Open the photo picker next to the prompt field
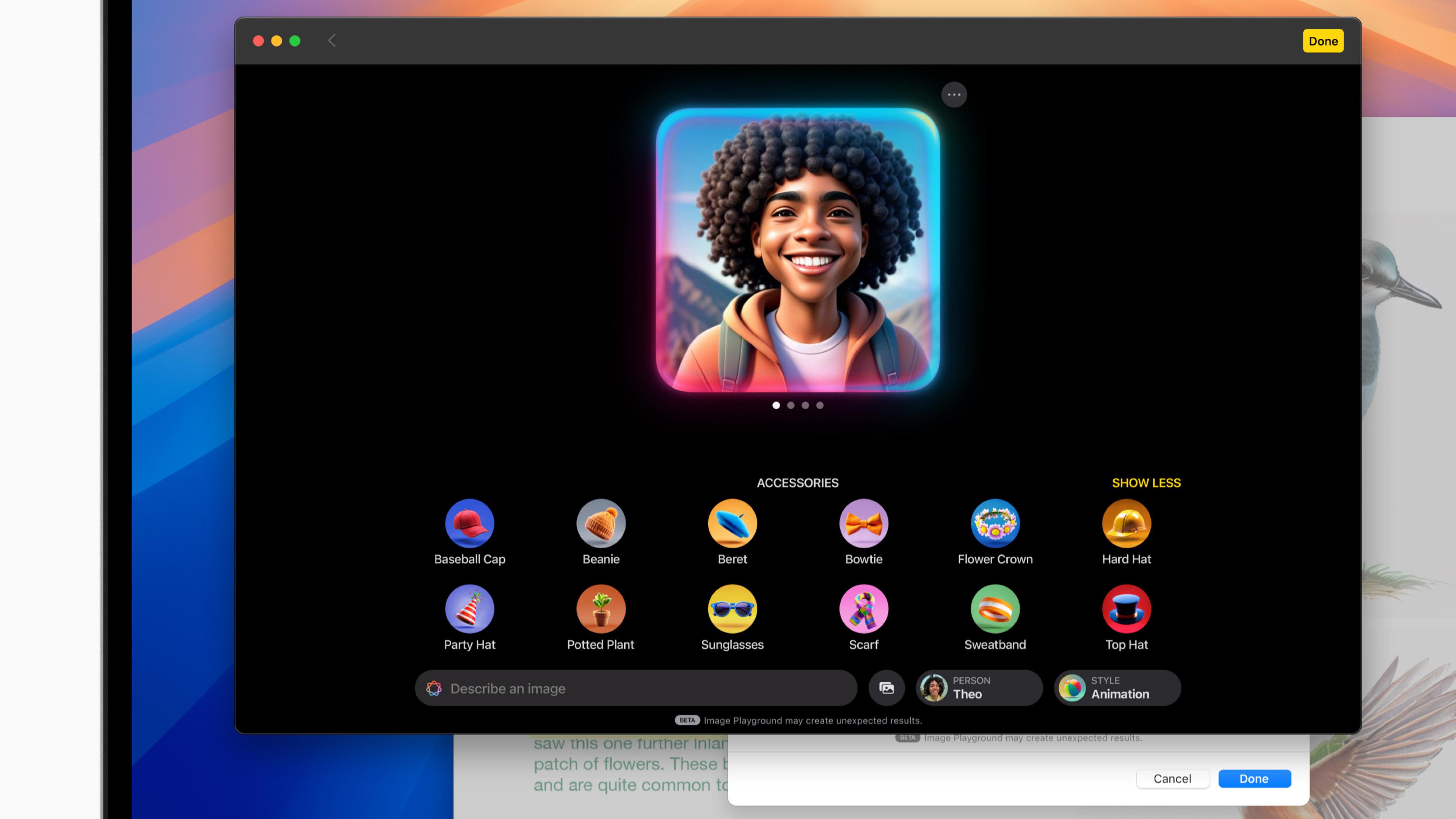Viewport: 1456px width, 819px height. 886,688
